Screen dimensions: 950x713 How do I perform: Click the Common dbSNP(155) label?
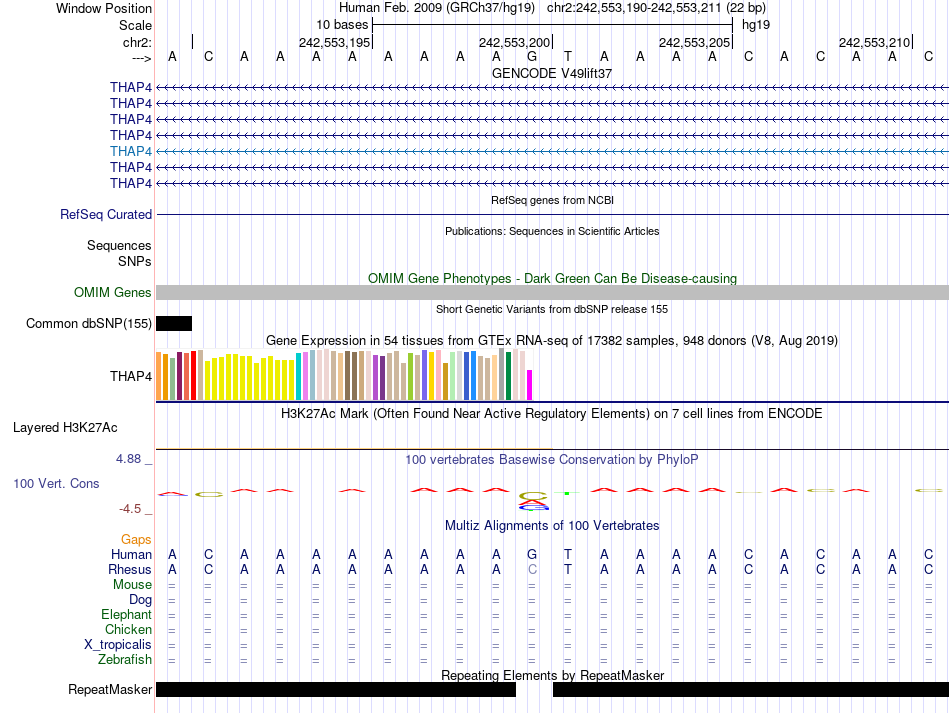coord(89,323)
